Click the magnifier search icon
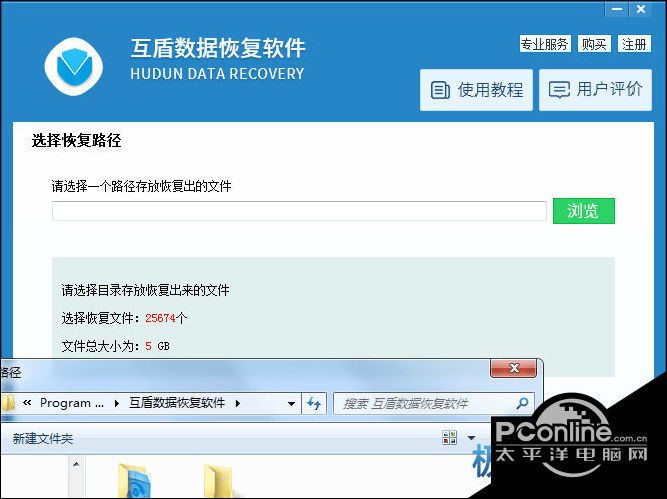This screenshot has height=499, width=667. click(x=522, y=403)
